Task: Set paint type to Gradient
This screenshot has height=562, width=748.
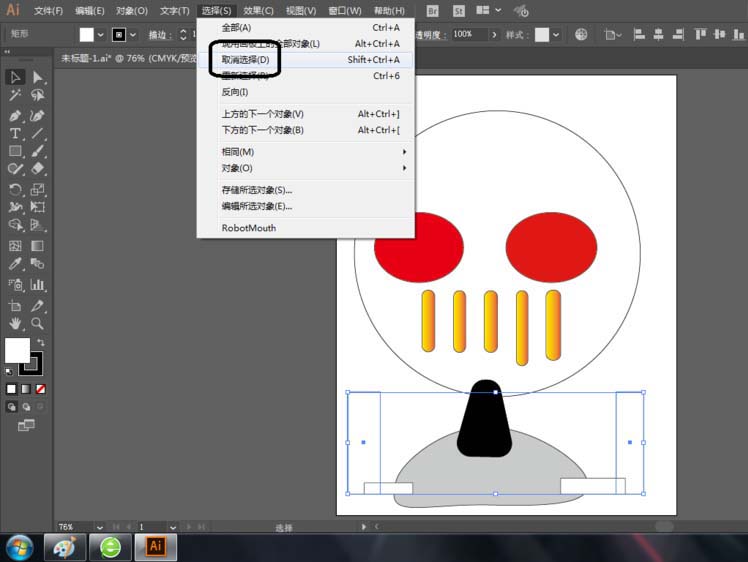Action: tap(26, 389)
